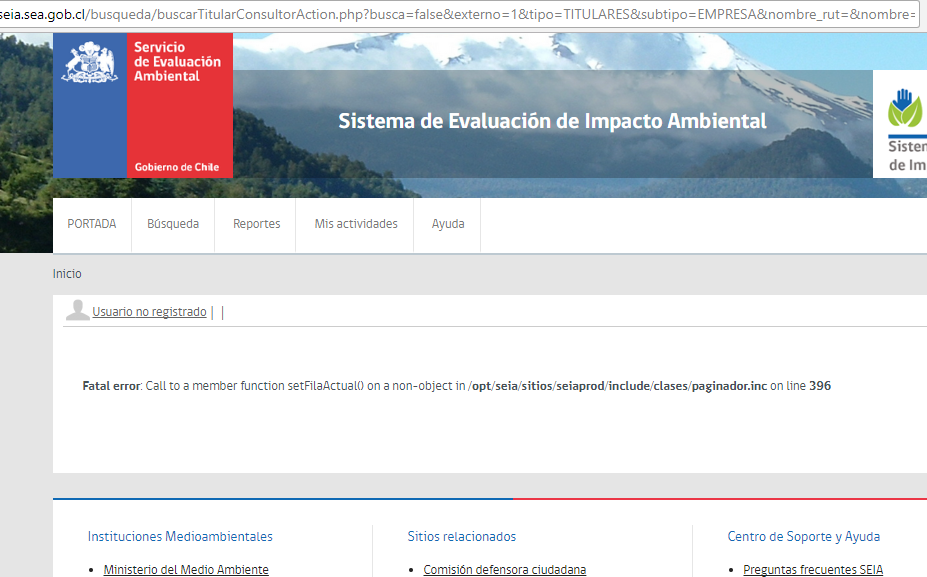Image resolution: width=927 pixels, height=577 pixels.
Task: Open Ministerio del Medio Ambiente link
Action: (186, 569)
